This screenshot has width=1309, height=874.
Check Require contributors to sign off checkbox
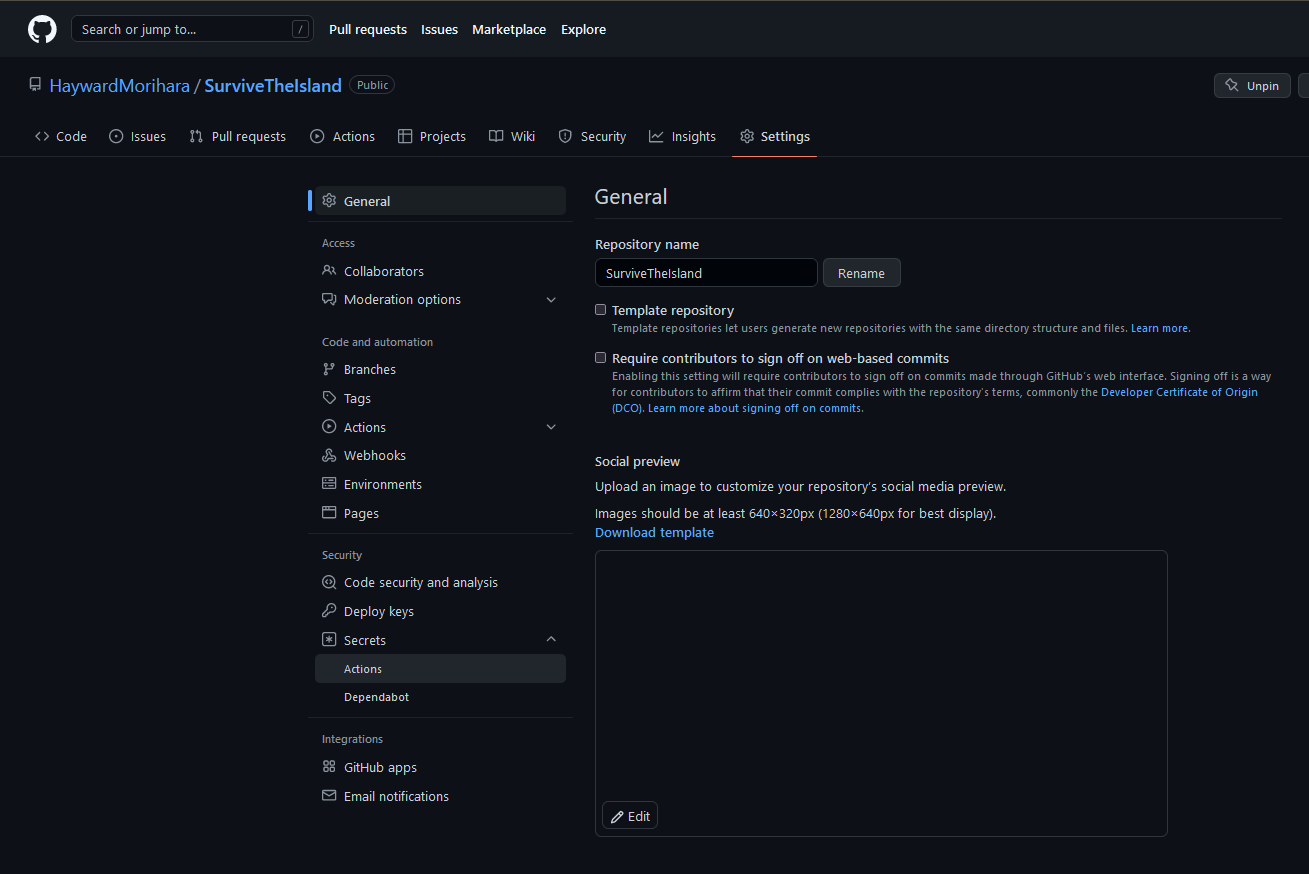601,357
